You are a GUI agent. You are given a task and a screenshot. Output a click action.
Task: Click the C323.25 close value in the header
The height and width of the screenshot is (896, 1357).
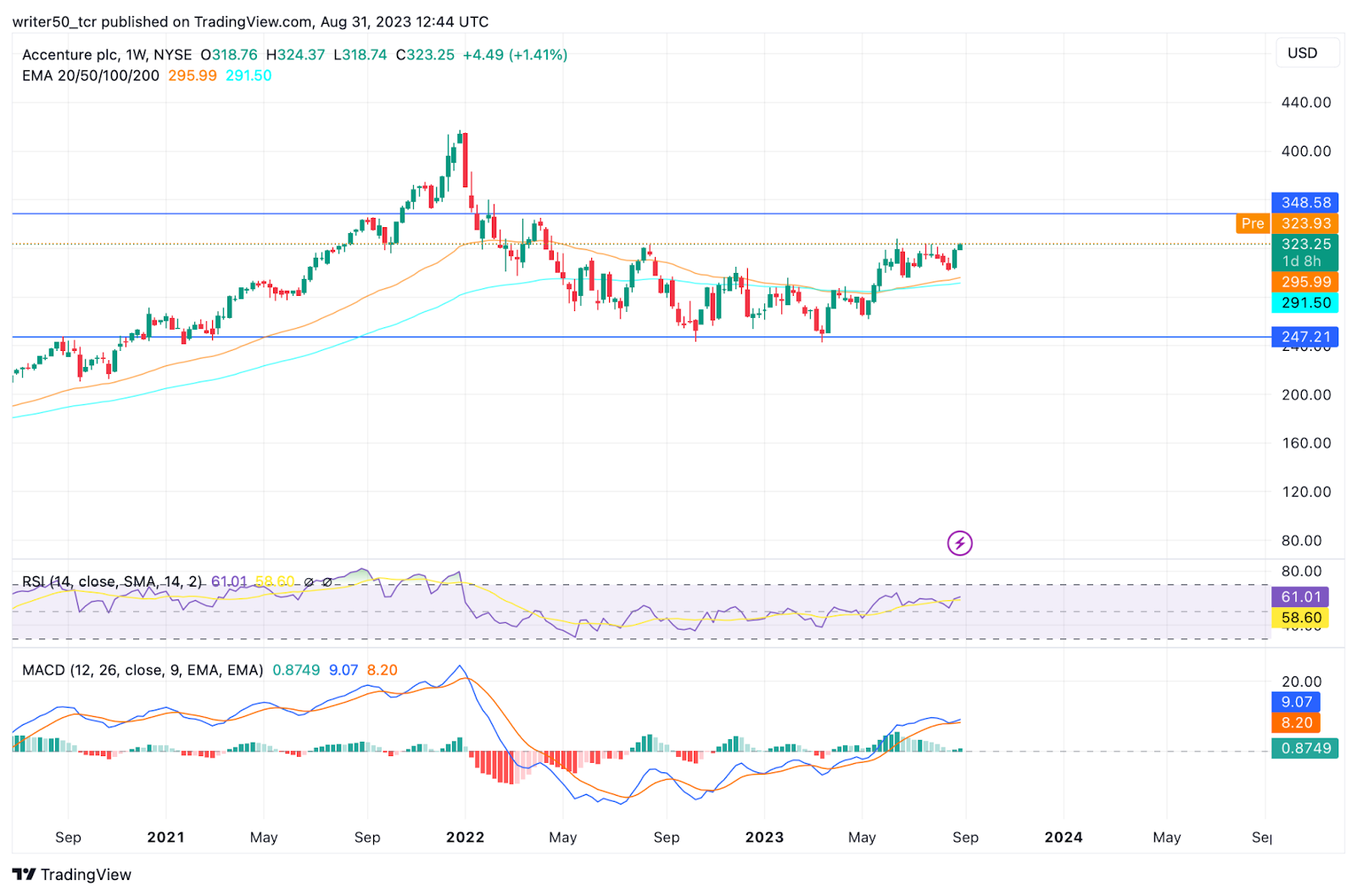pos(425,54)
